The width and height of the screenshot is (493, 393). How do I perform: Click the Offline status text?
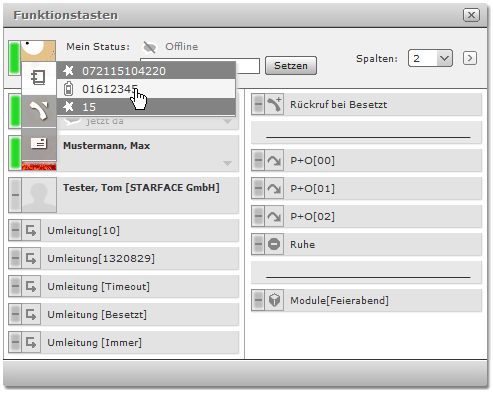coord(182,47)
